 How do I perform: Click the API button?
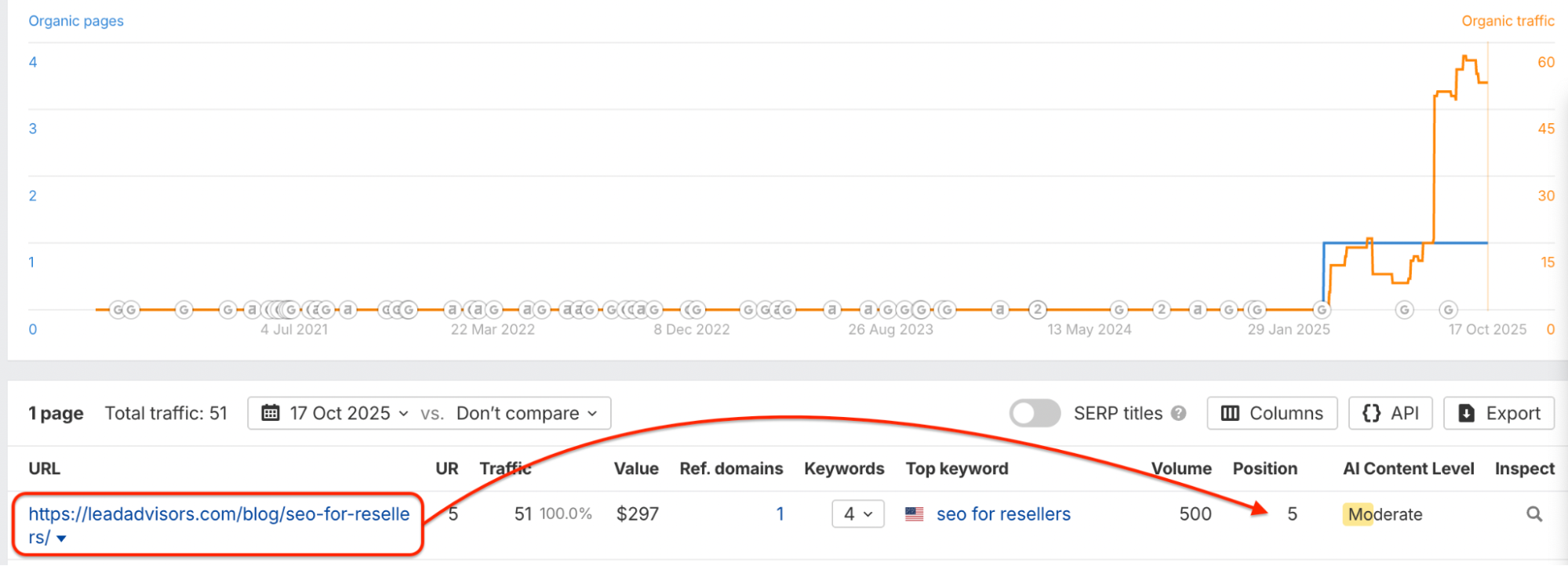[x=1391, y=413]
